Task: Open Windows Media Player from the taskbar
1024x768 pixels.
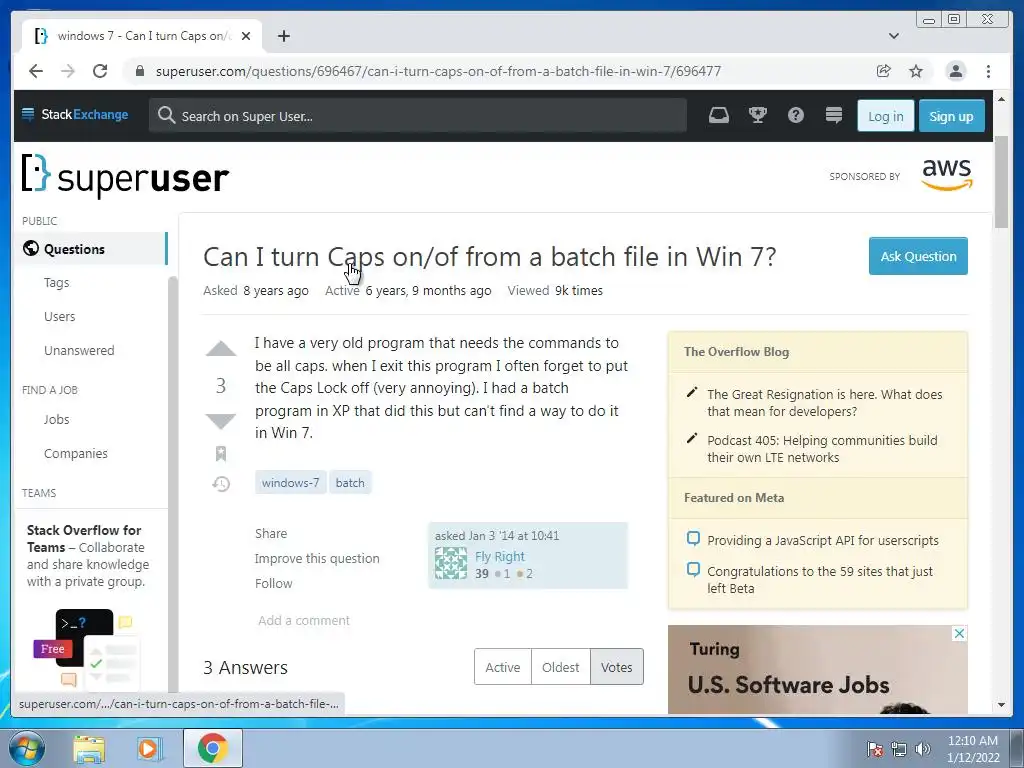Action: point(149,749)
